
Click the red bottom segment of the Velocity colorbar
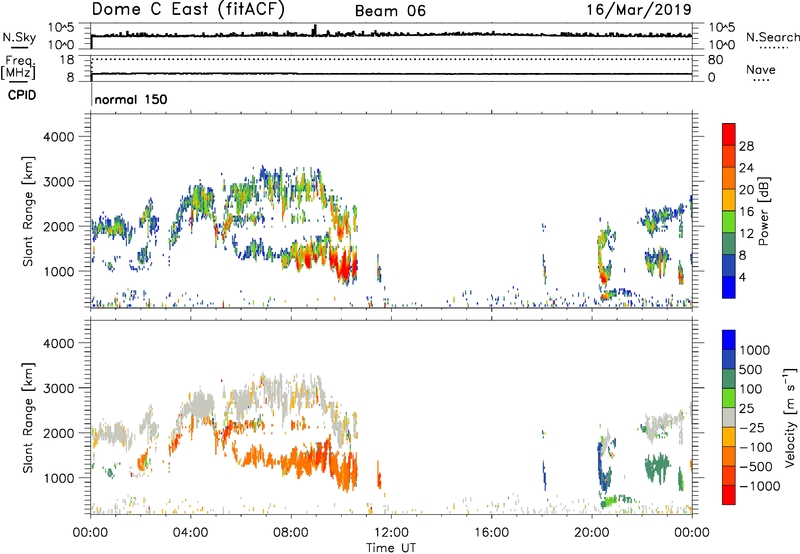pos(729,495)
